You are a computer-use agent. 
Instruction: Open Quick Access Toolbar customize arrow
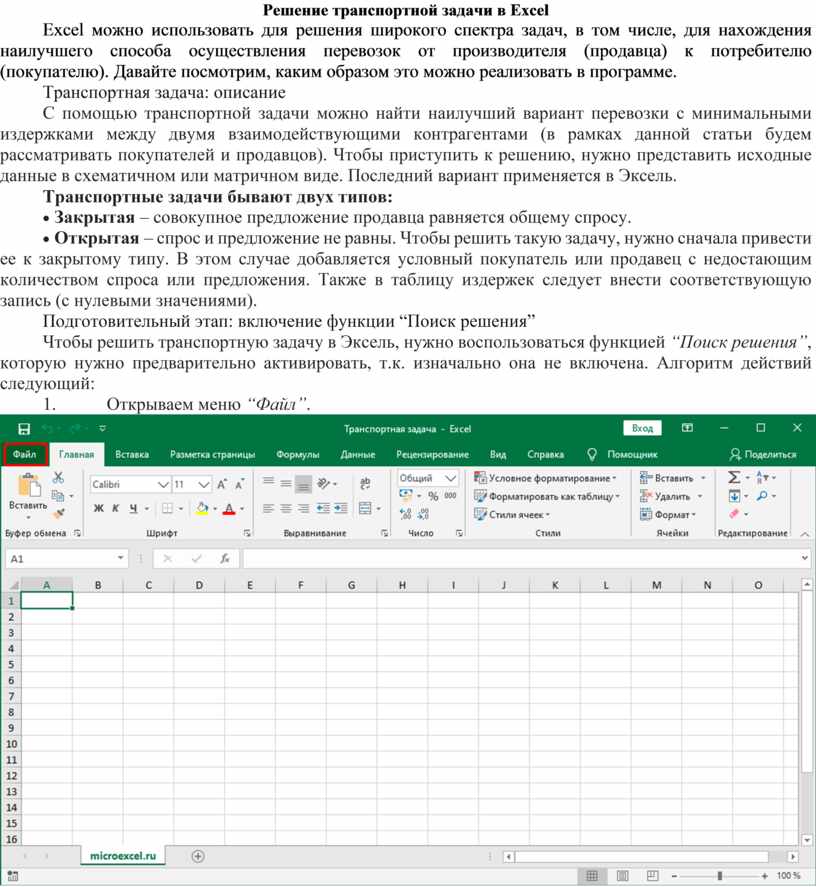point(102,428)
